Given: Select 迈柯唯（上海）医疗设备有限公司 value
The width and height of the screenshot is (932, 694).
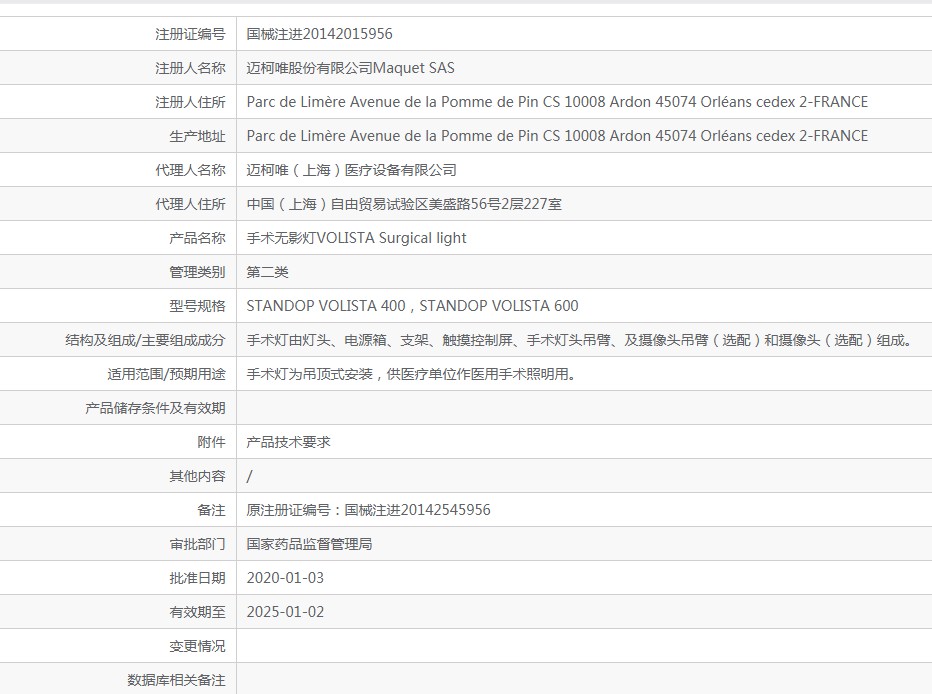Looking at the screenshot, I should 351,170.
